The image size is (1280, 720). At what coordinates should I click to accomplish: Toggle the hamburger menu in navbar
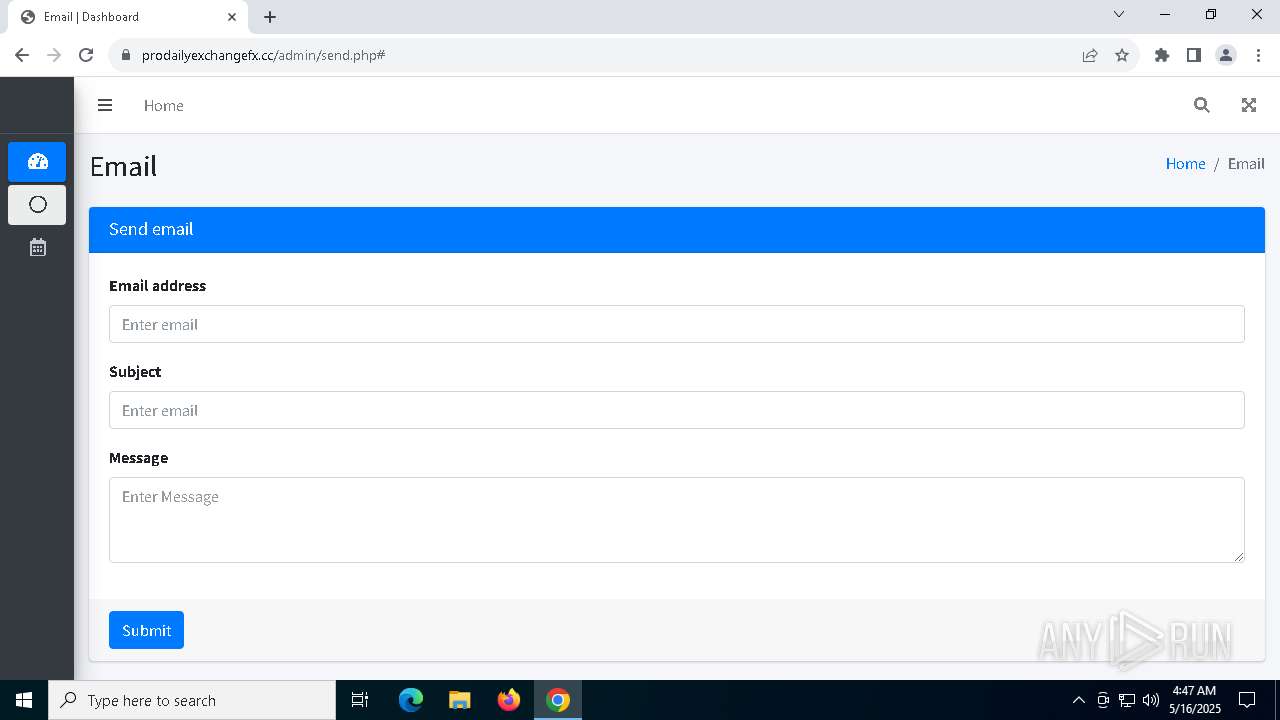105,105
